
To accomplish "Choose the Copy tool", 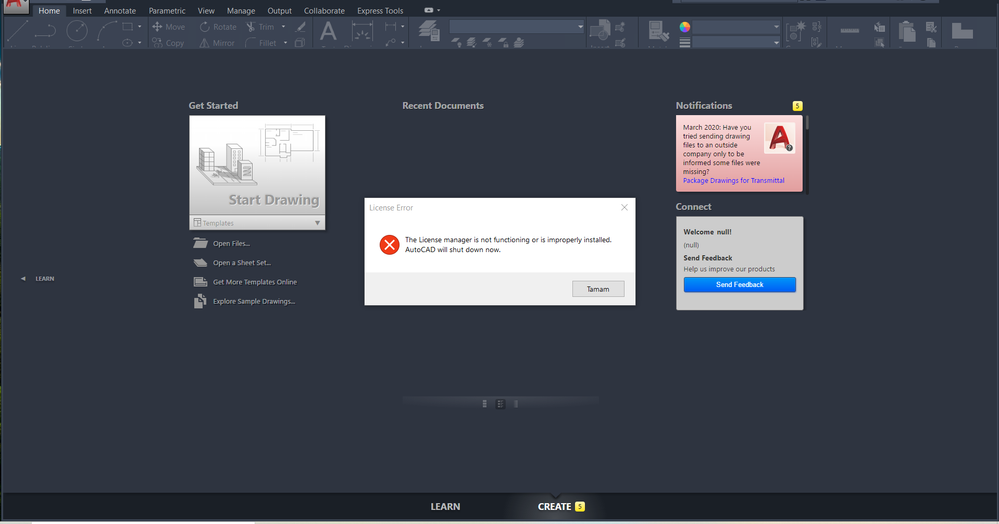I will coord(168,43).
